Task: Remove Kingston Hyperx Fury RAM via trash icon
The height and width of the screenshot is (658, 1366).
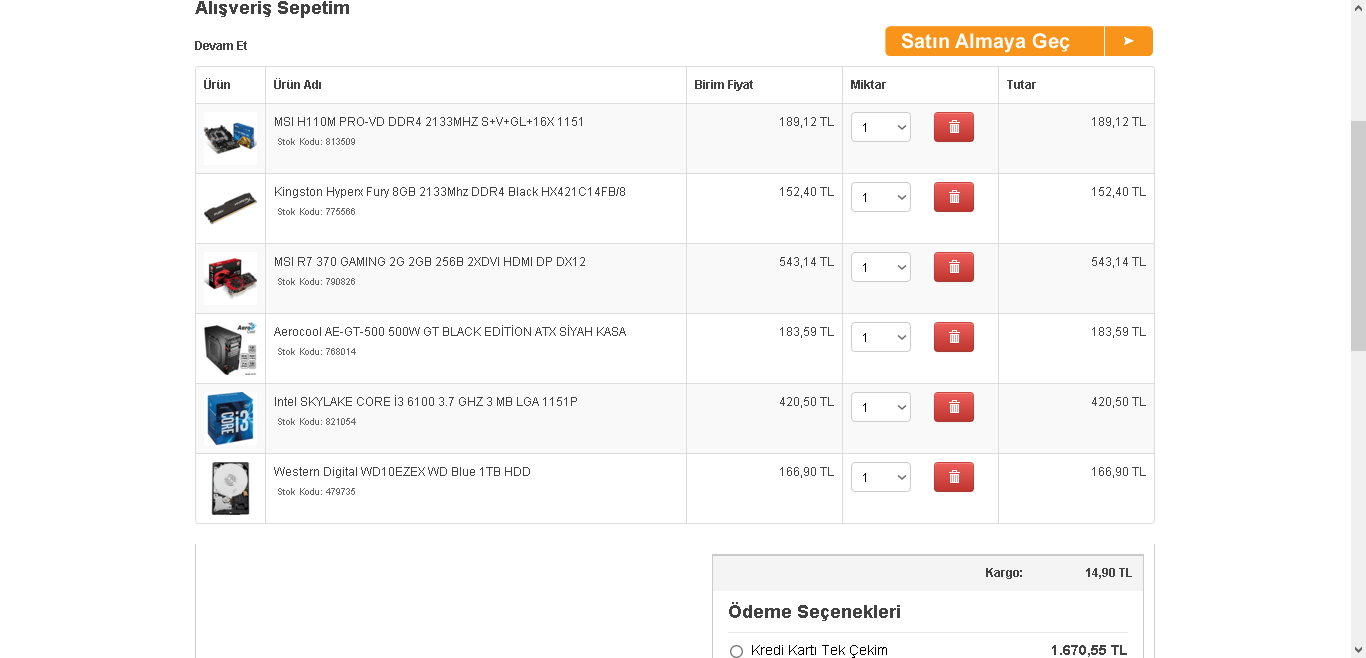Action: (x=953, y=197)
